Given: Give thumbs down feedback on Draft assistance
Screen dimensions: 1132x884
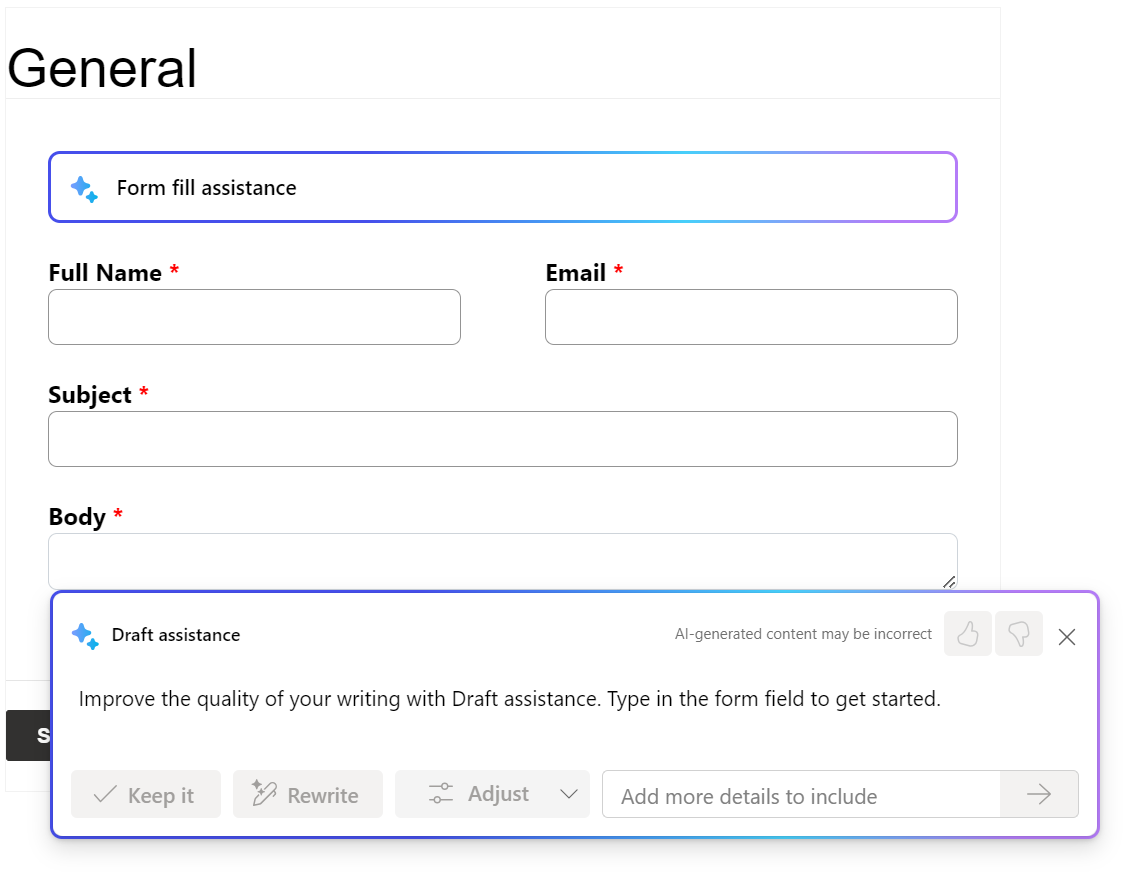Looking at the screenshot, I should click(x=1019, y=633).
